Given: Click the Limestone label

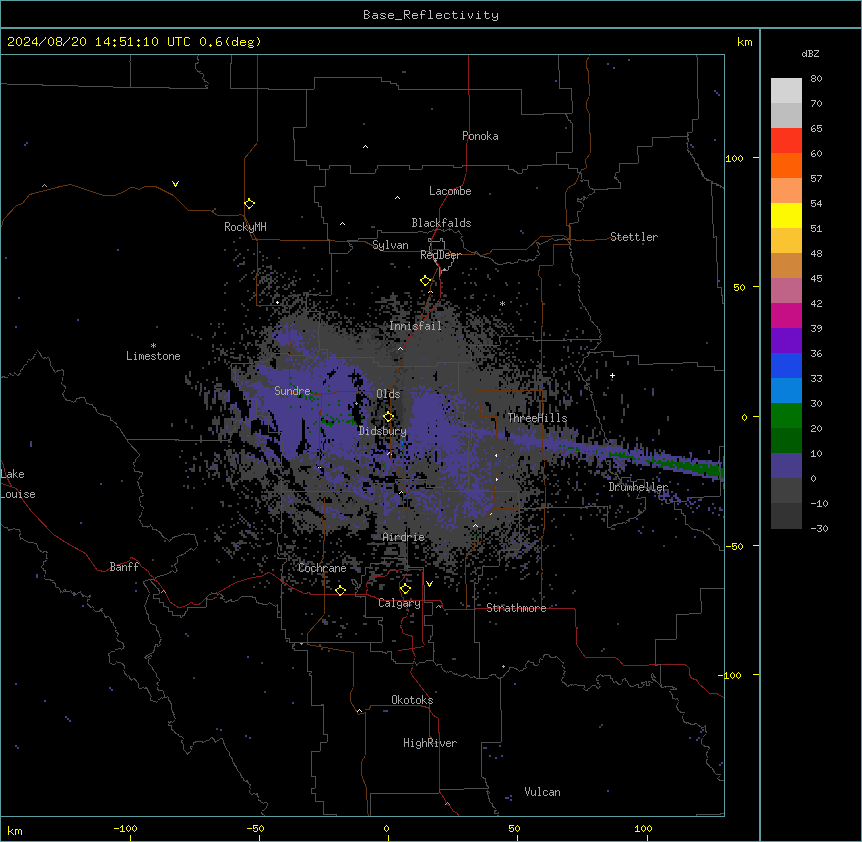Looking at the screenshot, I should (x=153, y=356).
